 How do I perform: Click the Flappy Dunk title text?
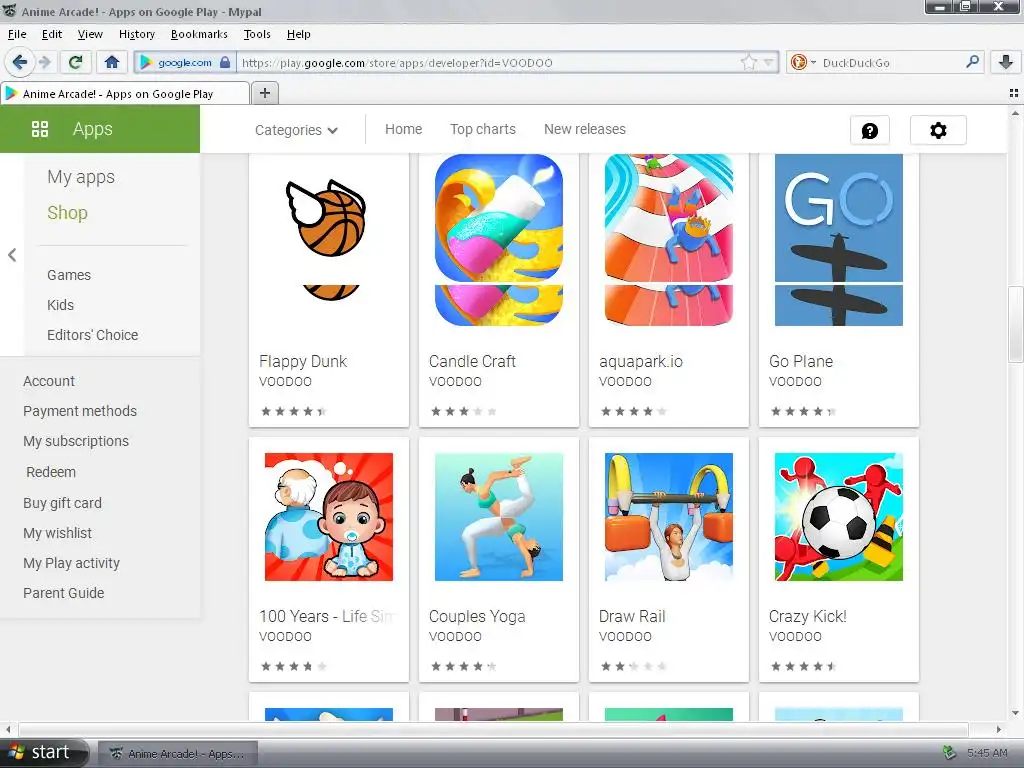point(303,361)
